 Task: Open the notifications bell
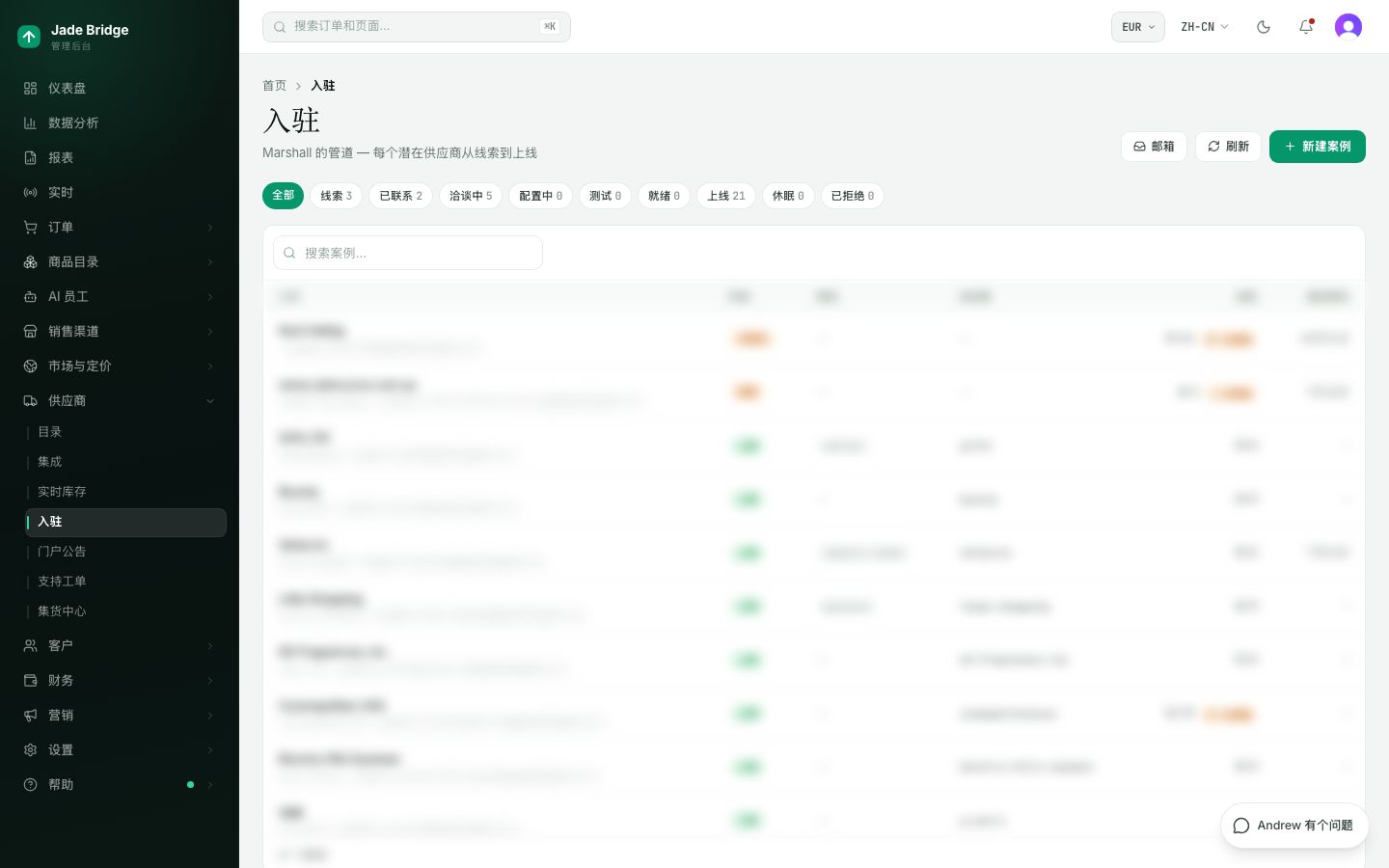[x=1306, y=27]
